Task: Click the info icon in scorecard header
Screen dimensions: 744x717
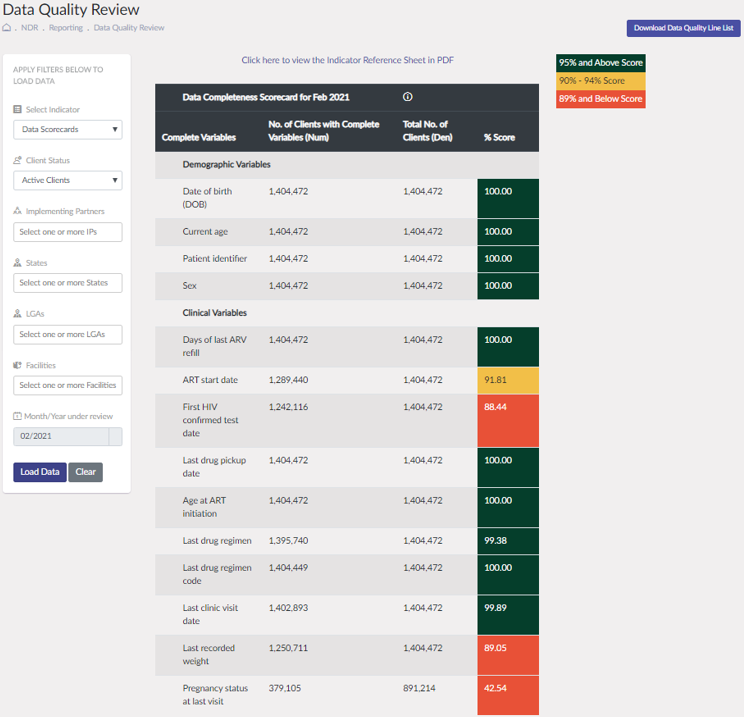Action: pyautogui.click(x=408, y=97)
